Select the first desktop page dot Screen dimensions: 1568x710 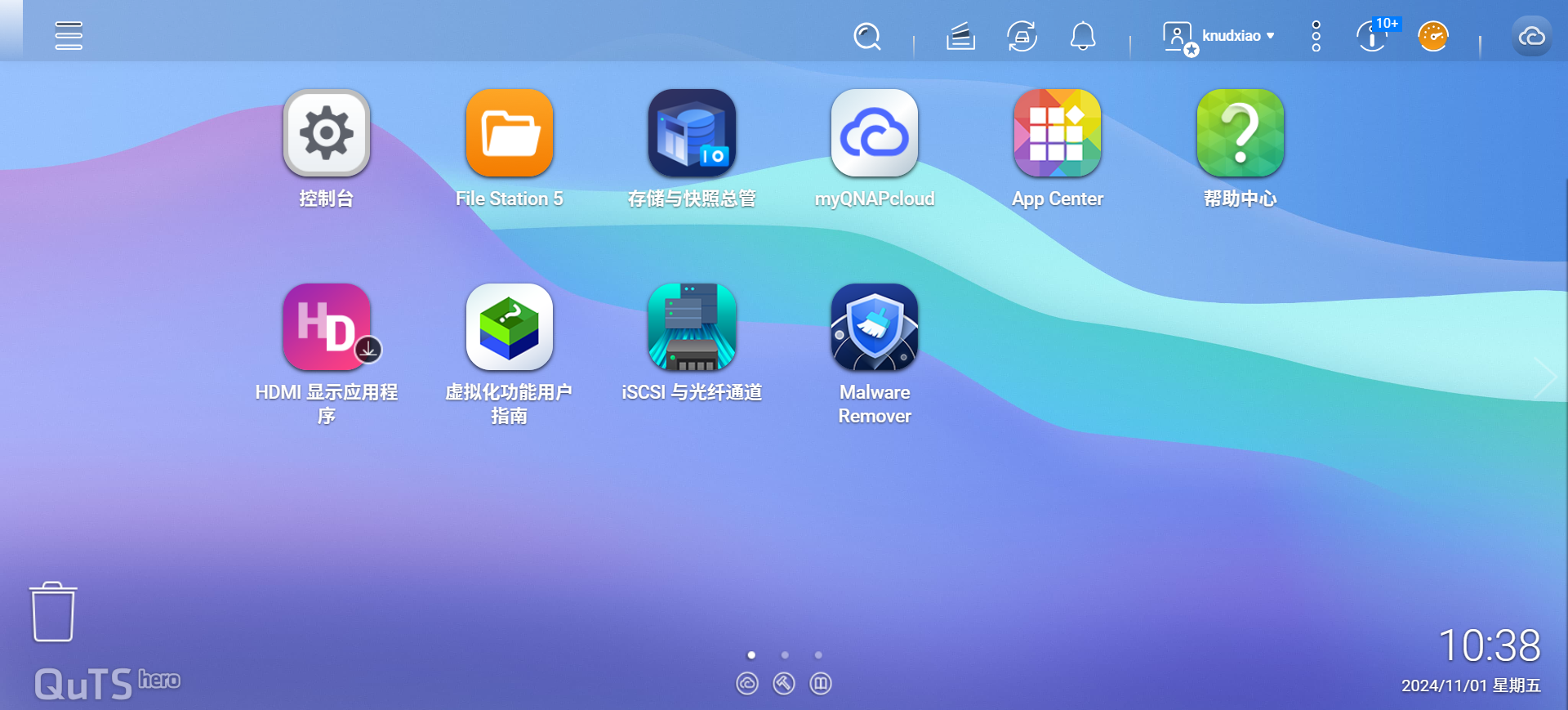(x=751, y=655)
